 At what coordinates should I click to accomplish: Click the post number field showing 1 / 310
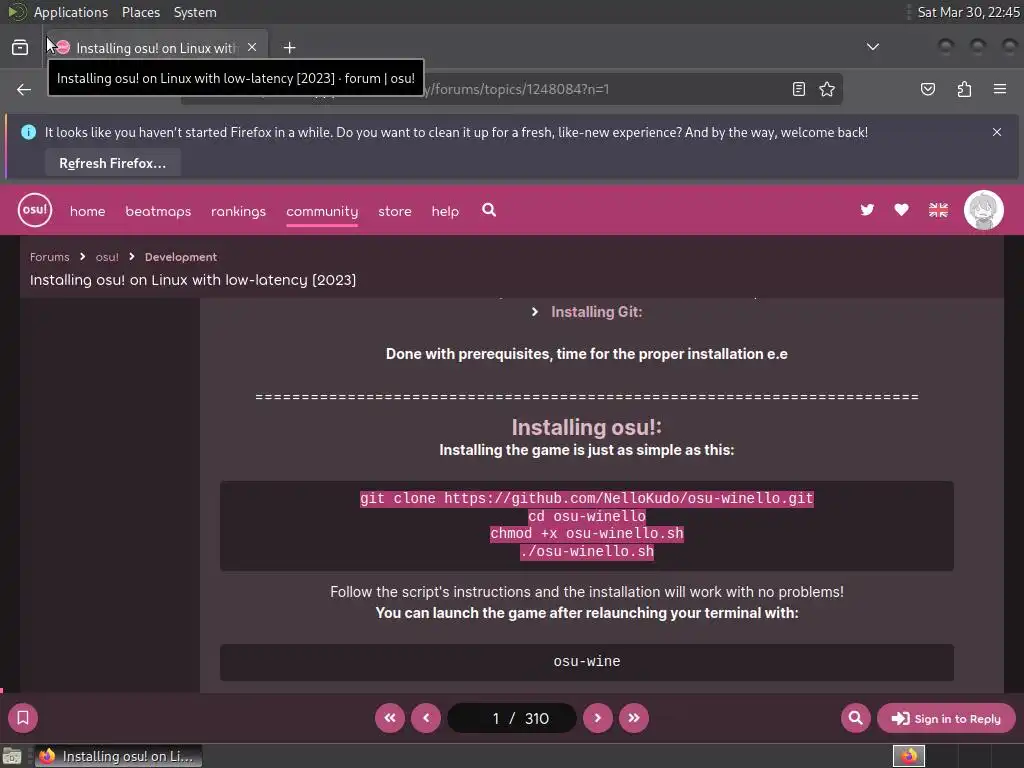click(512, 718)
